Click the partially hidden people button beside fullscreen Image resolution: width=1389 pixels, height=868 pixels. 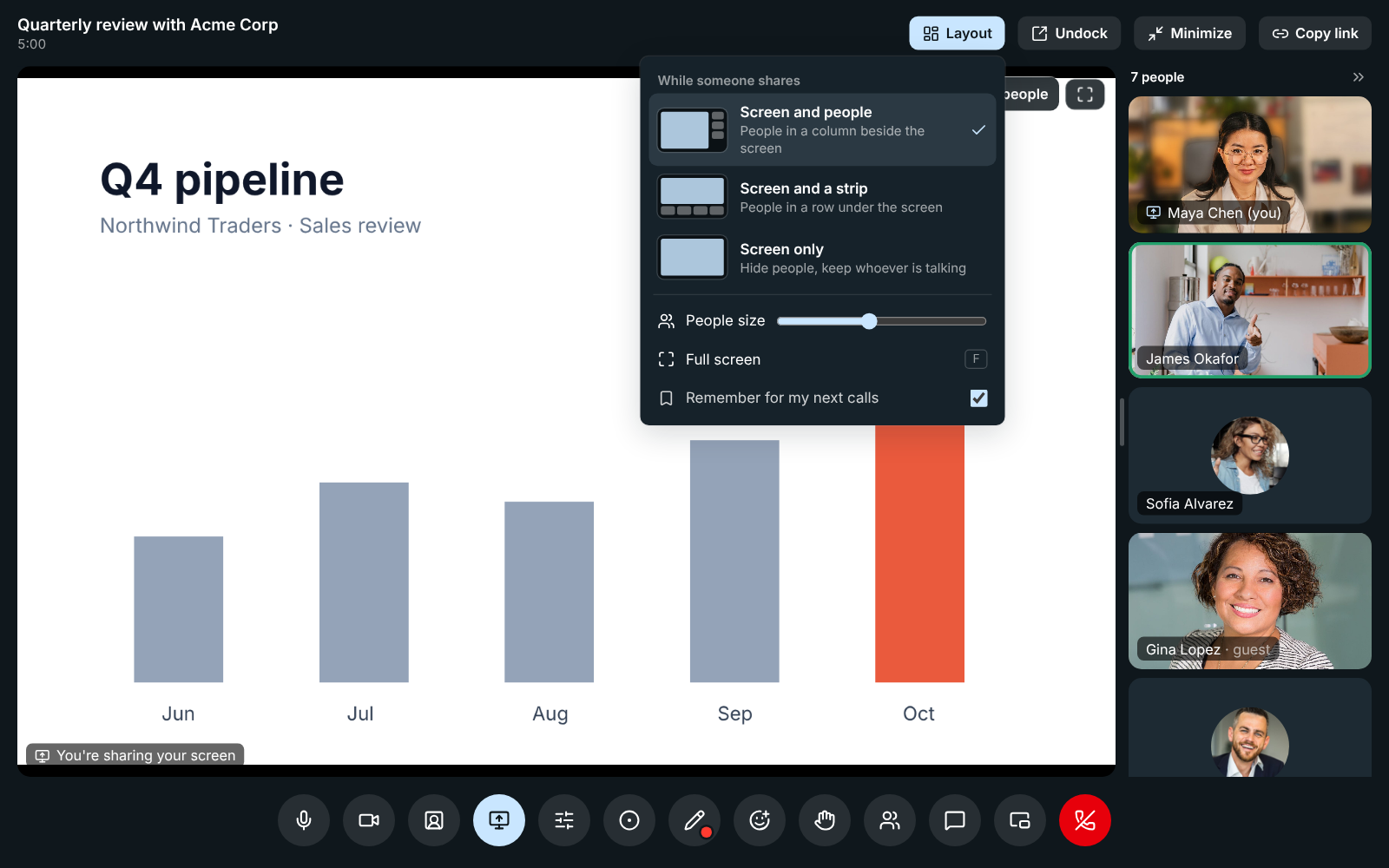[1030, 95]
